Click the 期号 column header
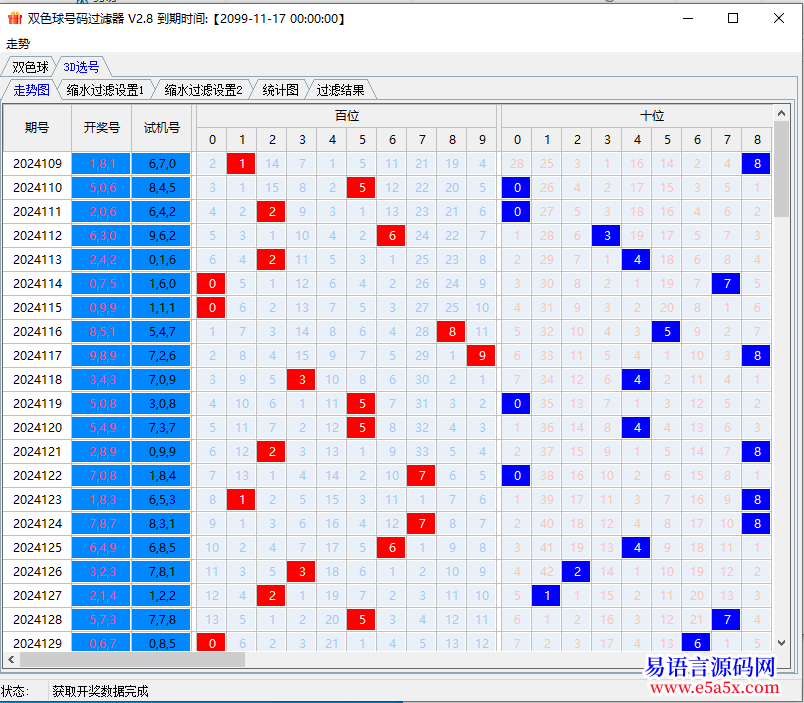804x703 pixels. click(x=37, y=128)
